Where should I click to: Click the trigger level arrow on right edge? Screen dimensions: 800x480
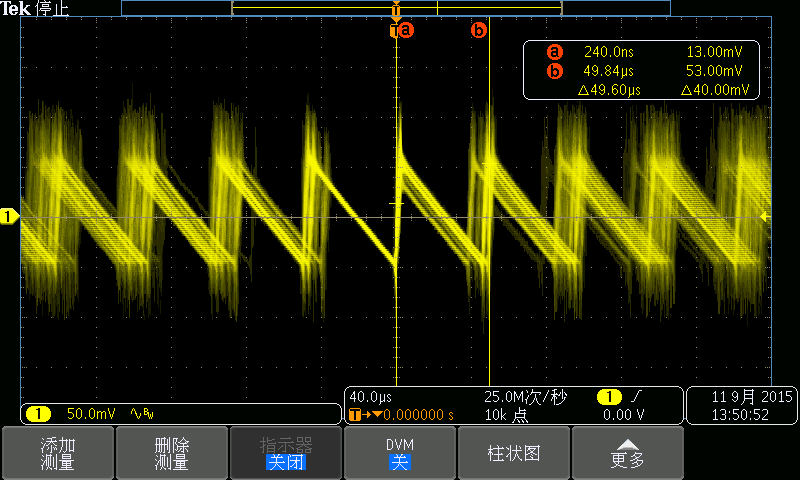[x=764, y=217]
